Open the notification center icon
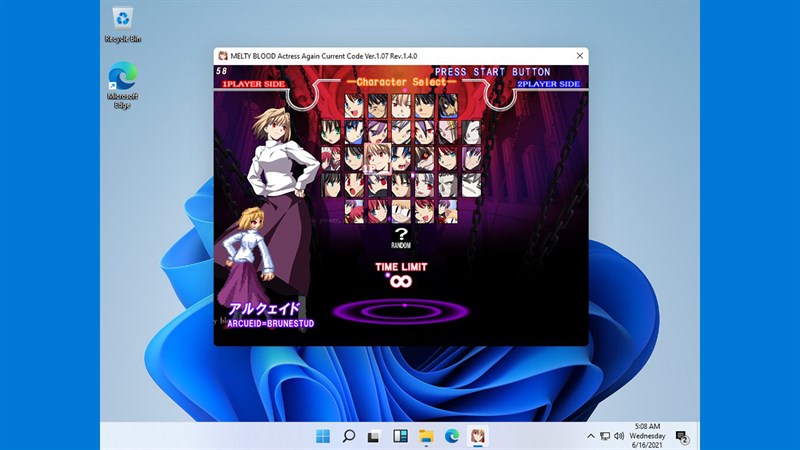 (x=682, y=437)
